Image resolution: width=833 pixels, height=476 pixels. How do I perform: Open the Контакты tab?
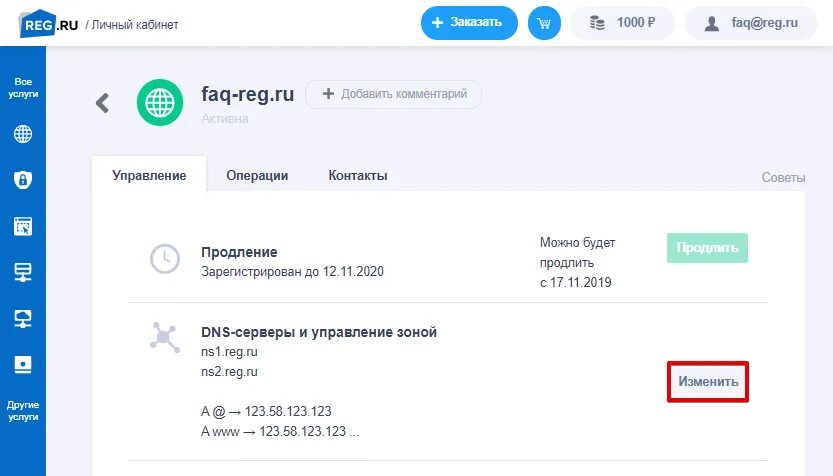358,175
